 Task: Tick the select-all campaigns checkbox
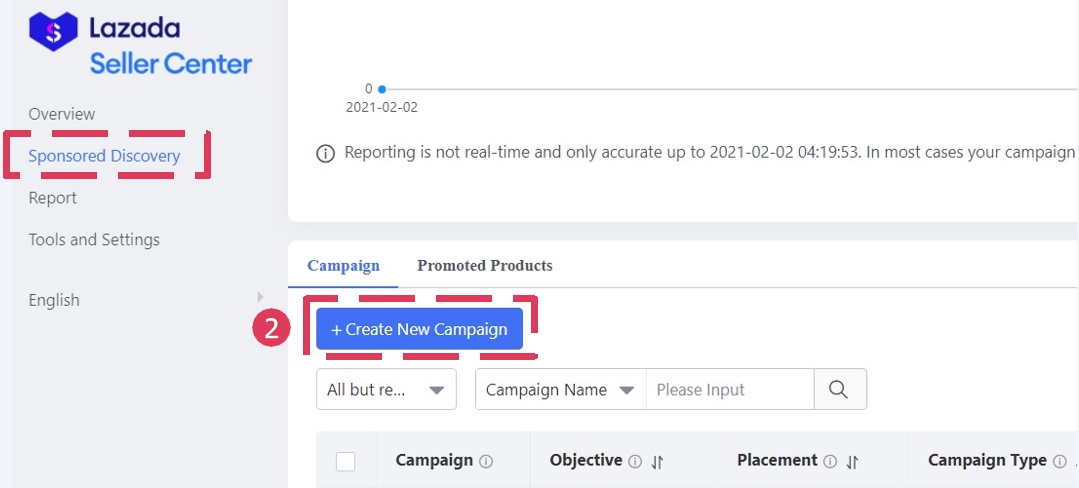click(x=345, y=461)
